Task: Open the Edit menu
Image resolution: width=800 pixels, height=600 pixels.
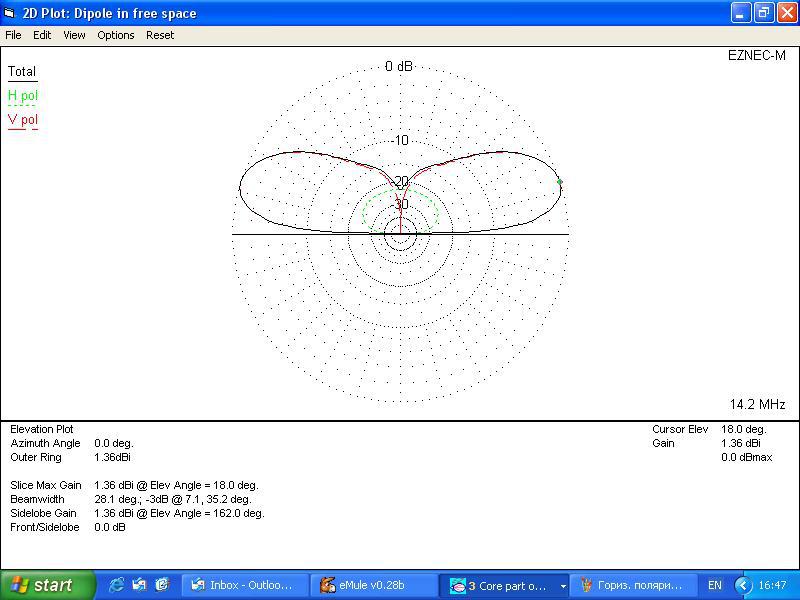Action: [42, 35]
